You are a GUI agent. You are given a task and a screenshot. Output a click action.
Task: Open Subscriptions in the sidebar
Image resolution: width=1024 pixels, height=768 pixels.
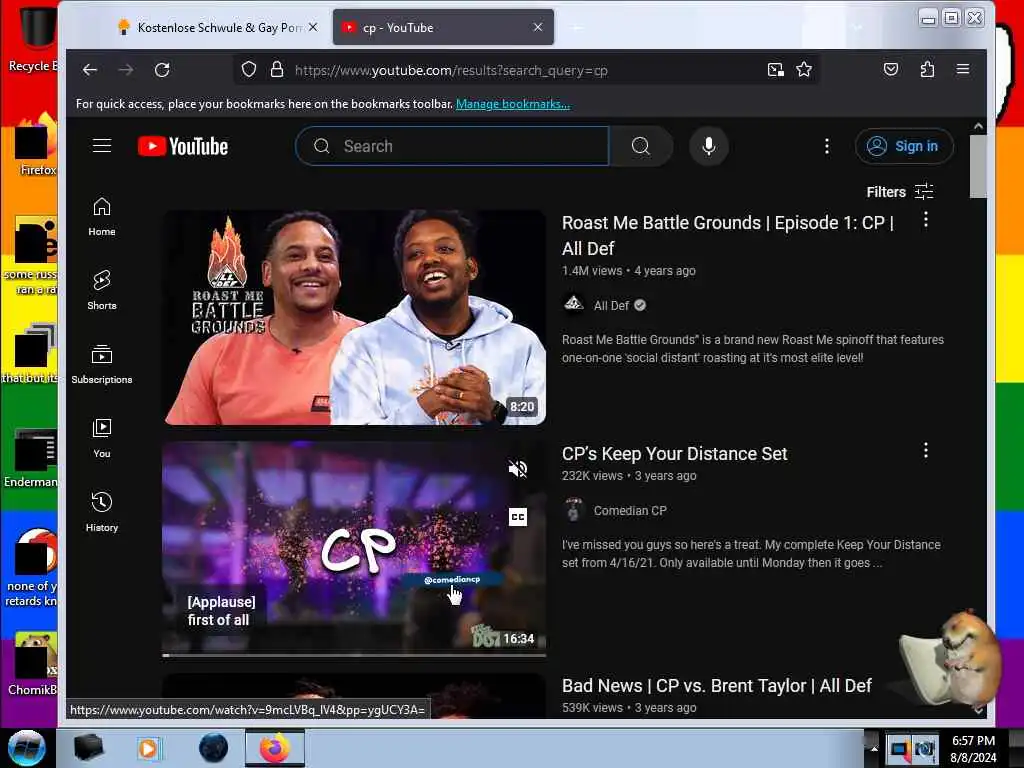pyautogui.click(x=102, y=364)
